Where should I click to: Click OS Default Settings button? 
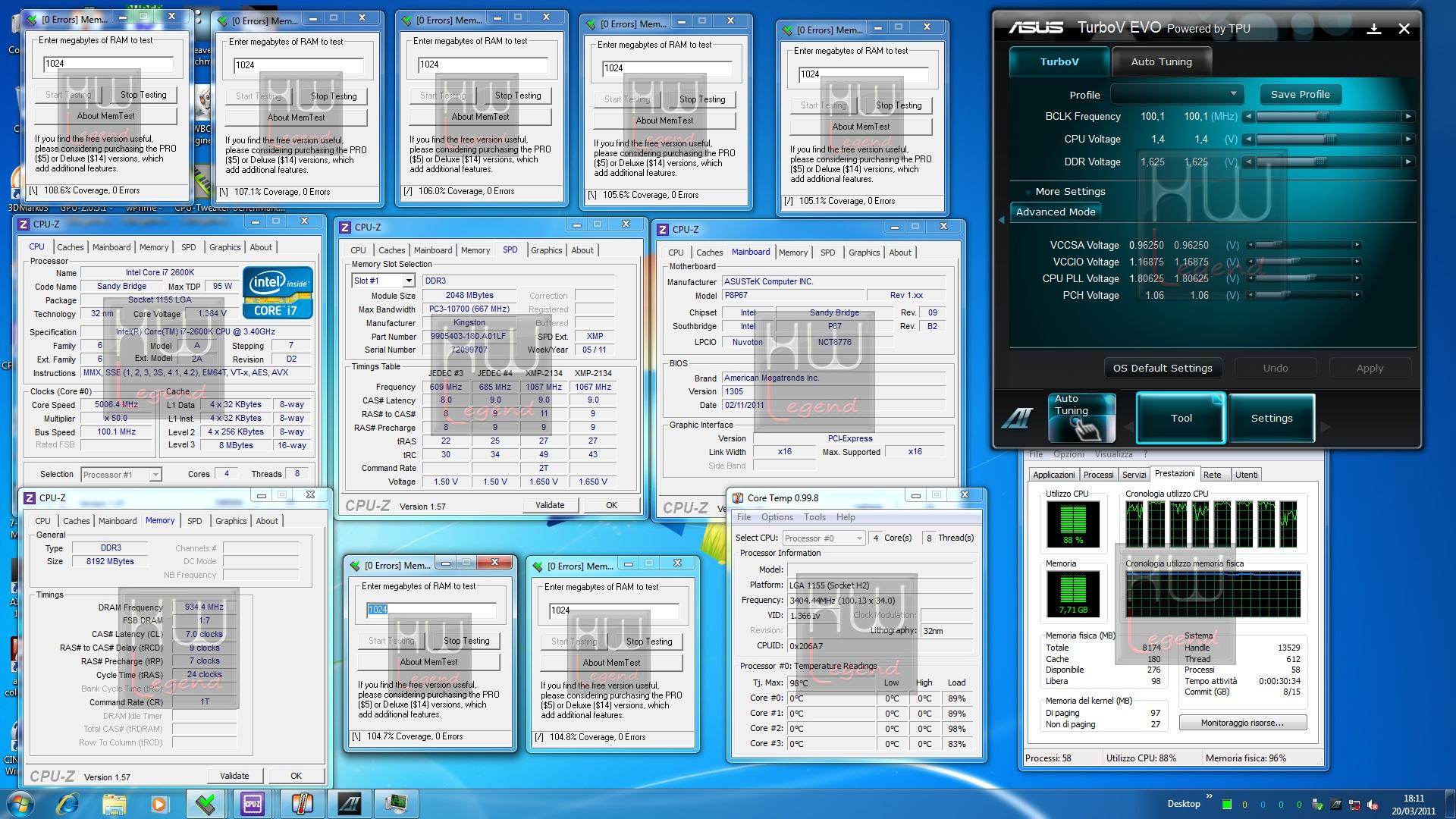[1163, 368]
